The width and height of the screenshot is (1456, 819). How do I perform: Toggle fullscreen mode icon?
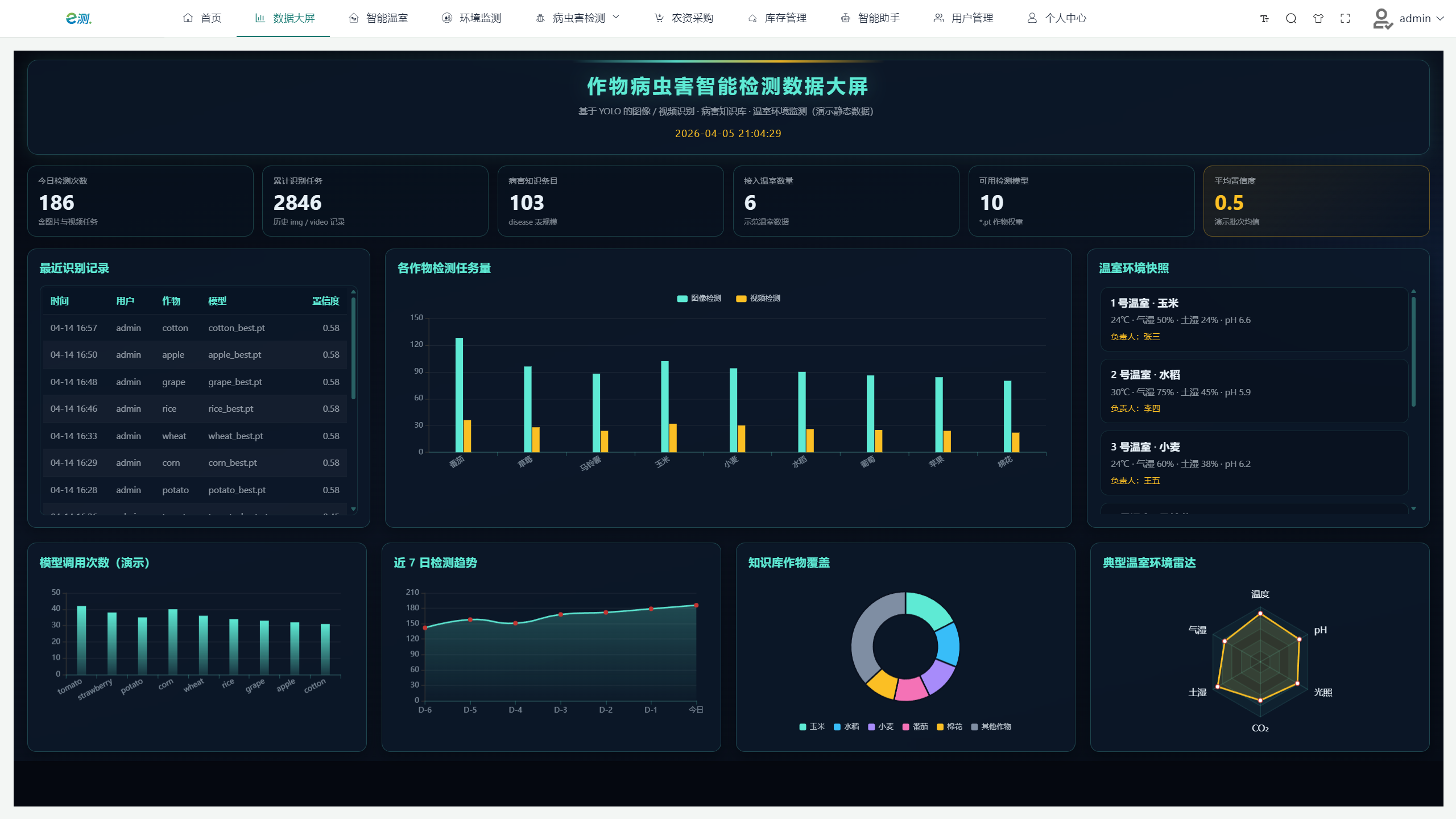(1345, 18)
